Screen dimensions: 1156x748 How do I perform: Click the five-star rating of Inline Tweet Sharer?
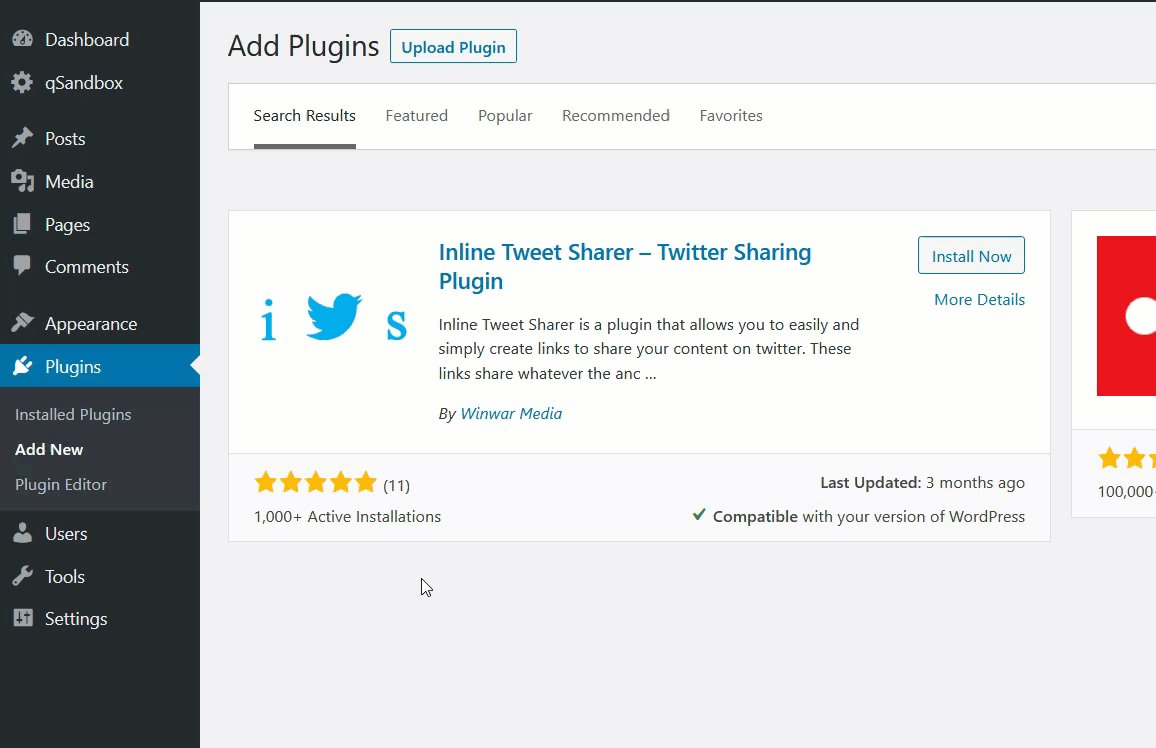(316, 482)
